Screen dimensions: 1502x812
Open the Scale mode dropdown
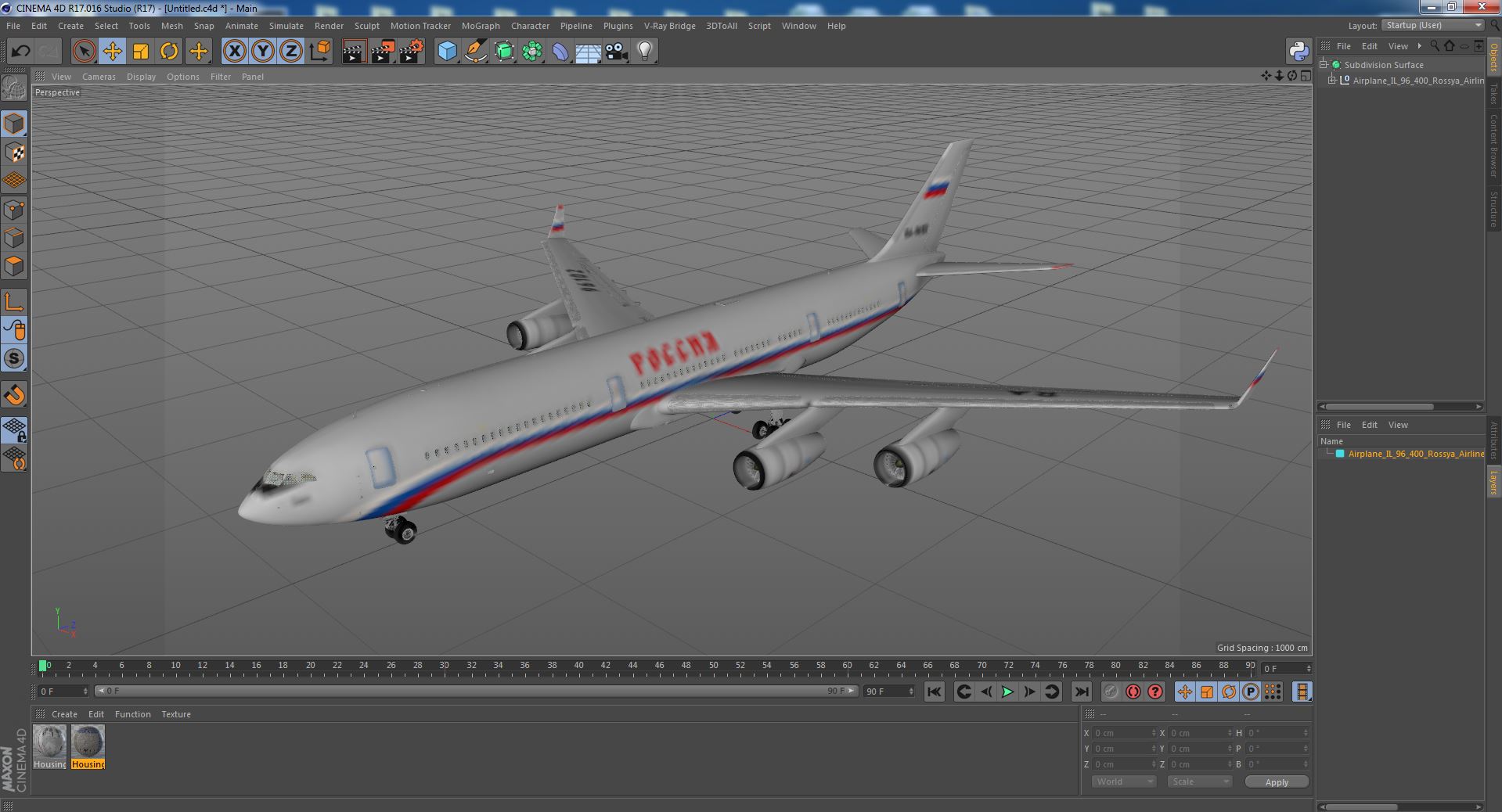point(1199,781)
